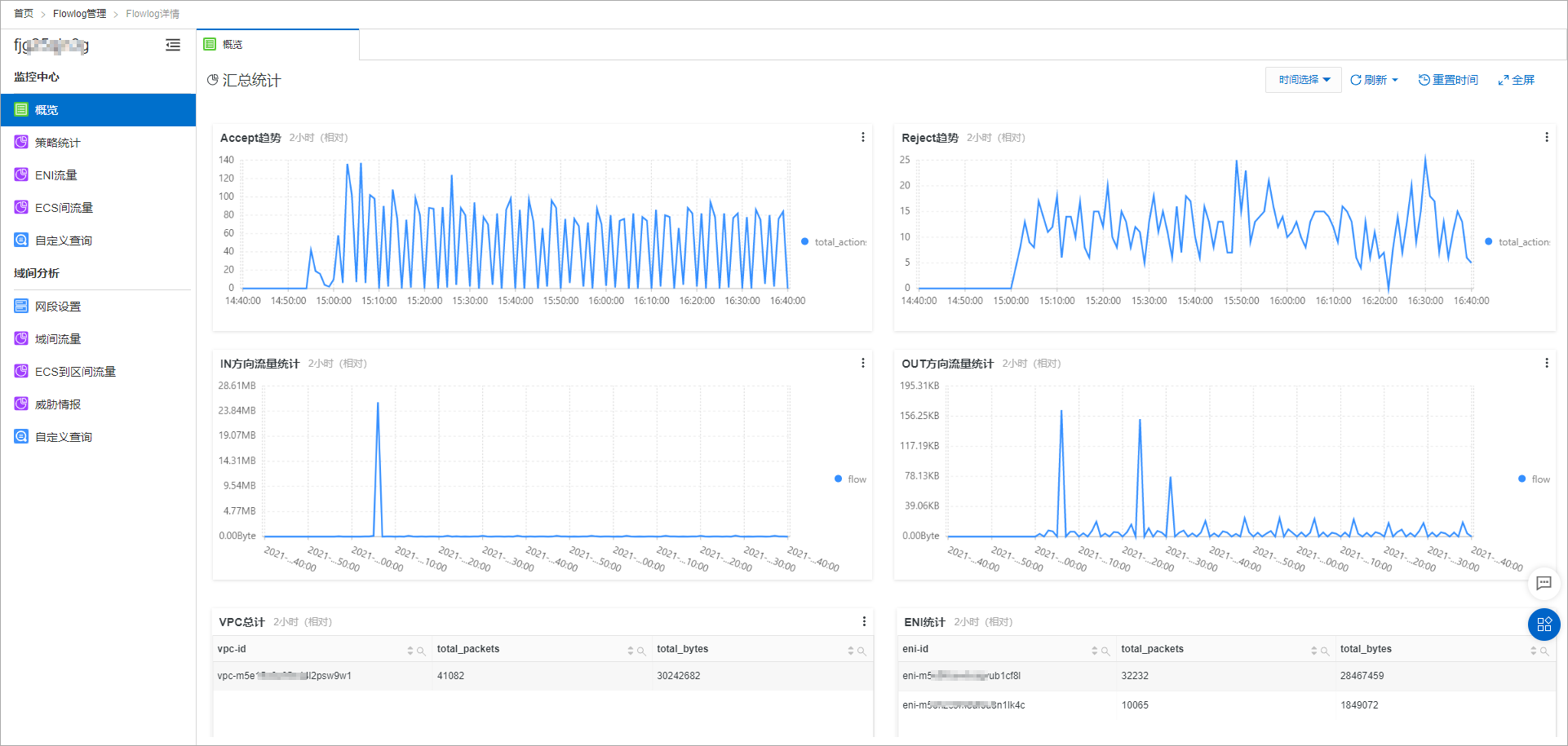Open the 概览 sidebar item
1568x746 pixels.
point(98,110)
